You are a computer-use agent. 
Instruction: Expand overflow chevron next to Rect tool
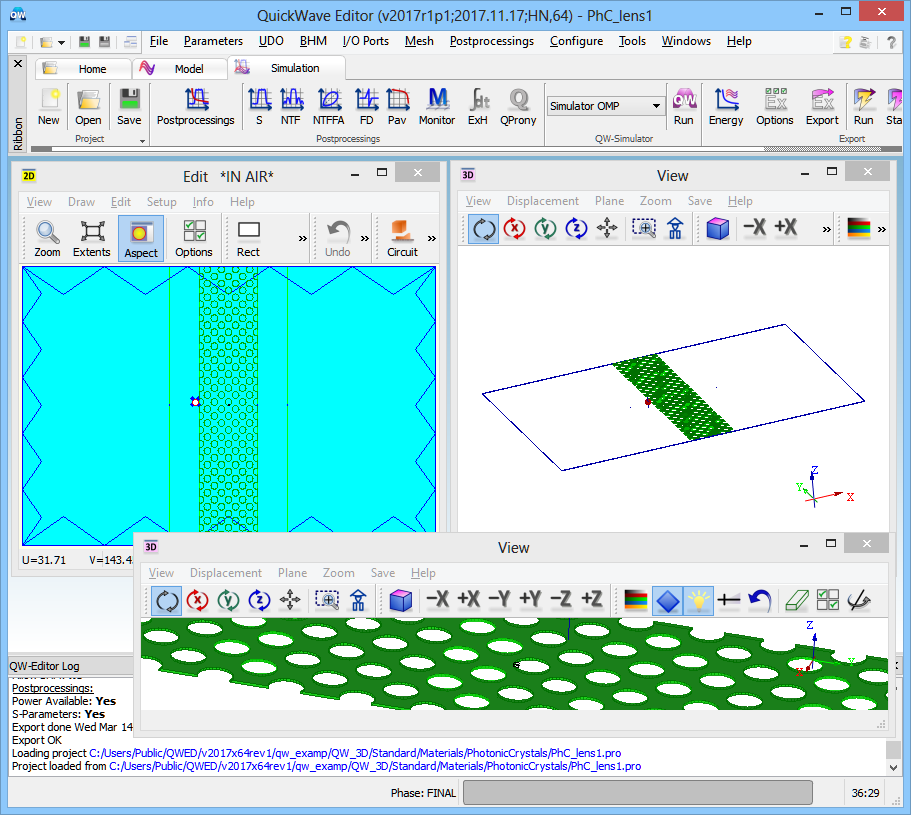pyautogui.click(x=303, y=239)
